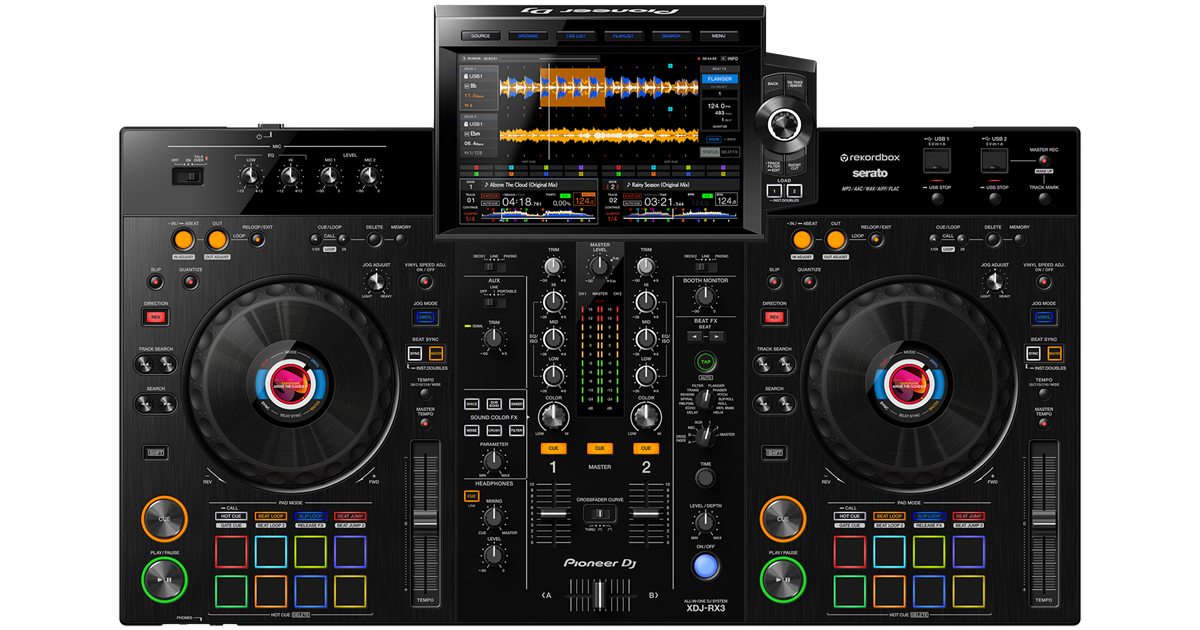Hit the TRACK FILTER/EDIT button
The height and width of the screenshot is (630, 1200).
click(x=773, y=164)
